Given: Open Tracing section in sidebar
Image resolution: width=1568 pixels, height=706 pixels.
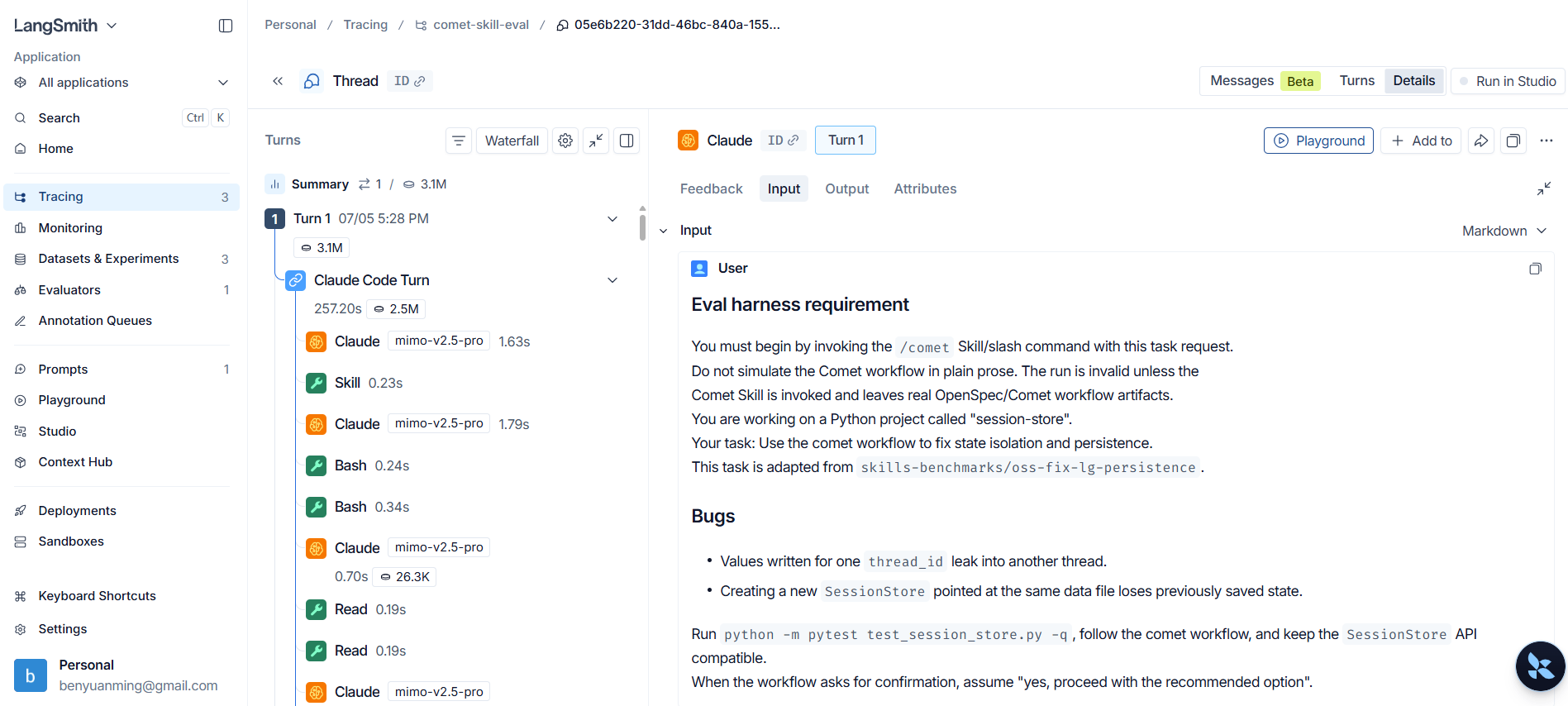Looking at the screenshot, I should pyautogui.click(x=122, y=197).
